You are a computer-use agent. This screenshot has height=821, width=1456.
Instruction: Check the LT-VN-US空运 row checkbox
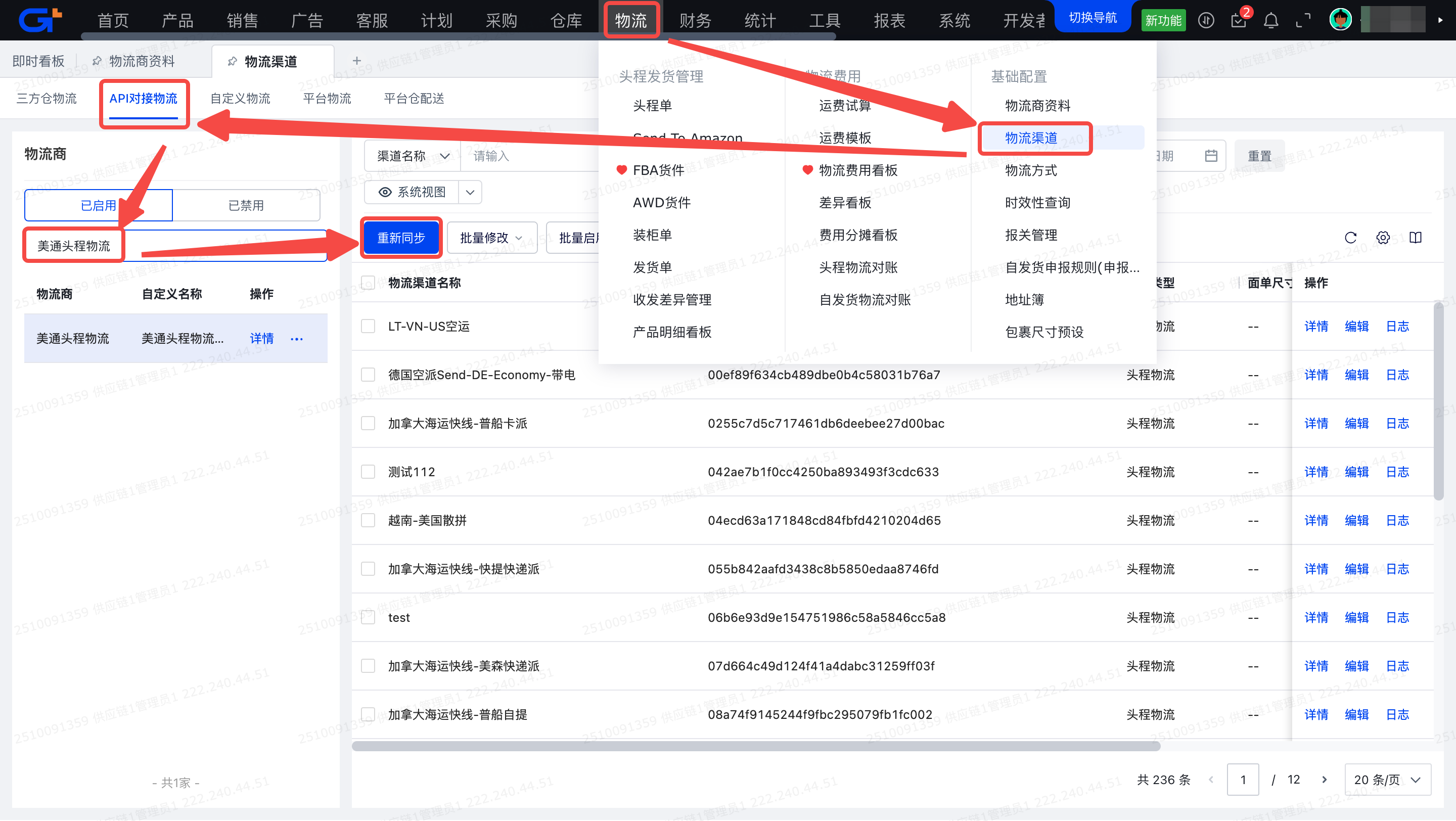click(368, 327)
